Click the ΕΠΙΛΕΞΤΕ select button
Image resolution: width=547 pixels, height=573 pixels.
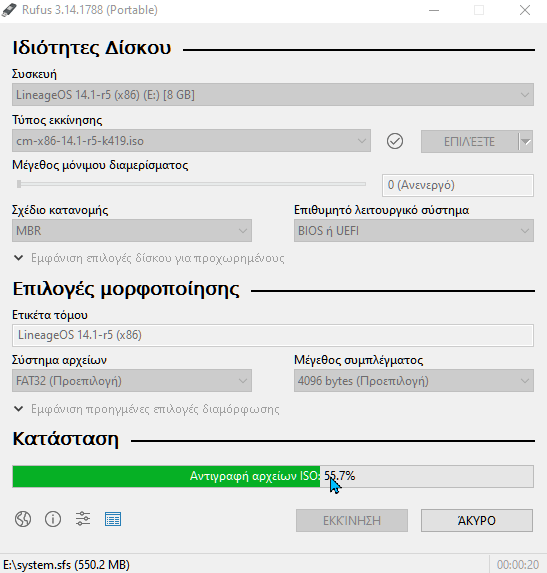pyautogui.click(x=470, y=141)
